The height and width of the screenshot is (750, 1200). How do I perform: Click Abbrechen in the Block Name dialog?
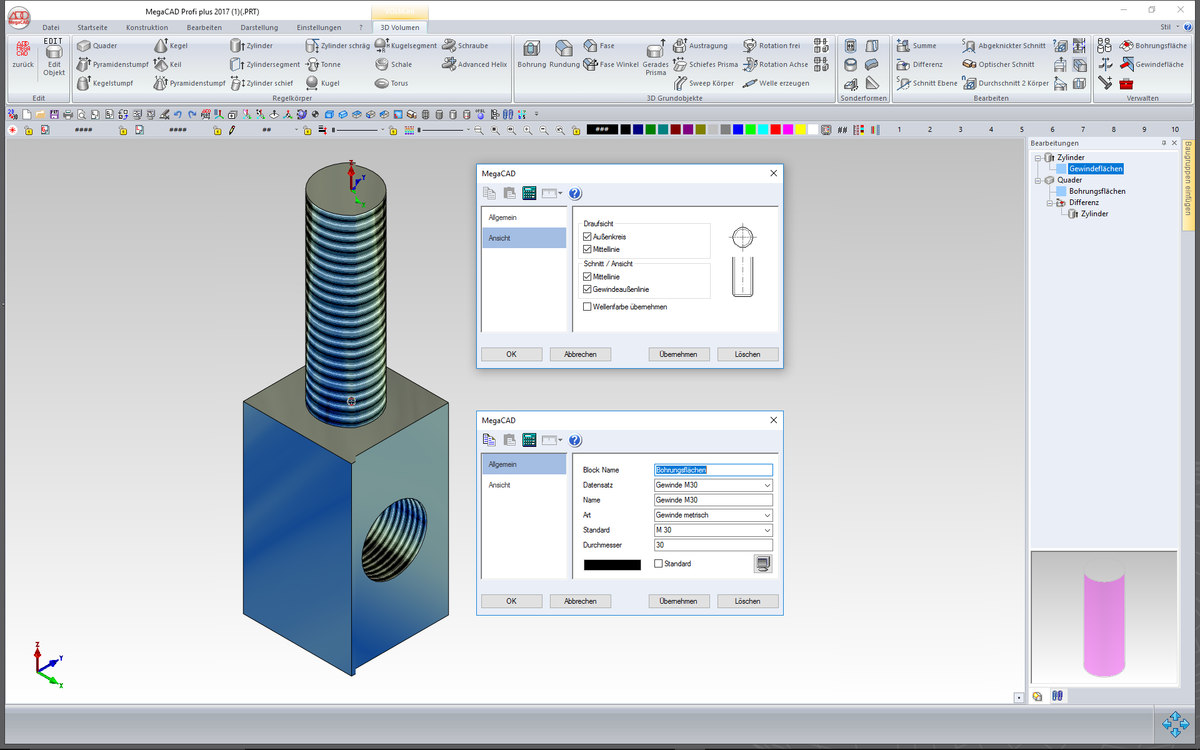click(x=580, y=601)
